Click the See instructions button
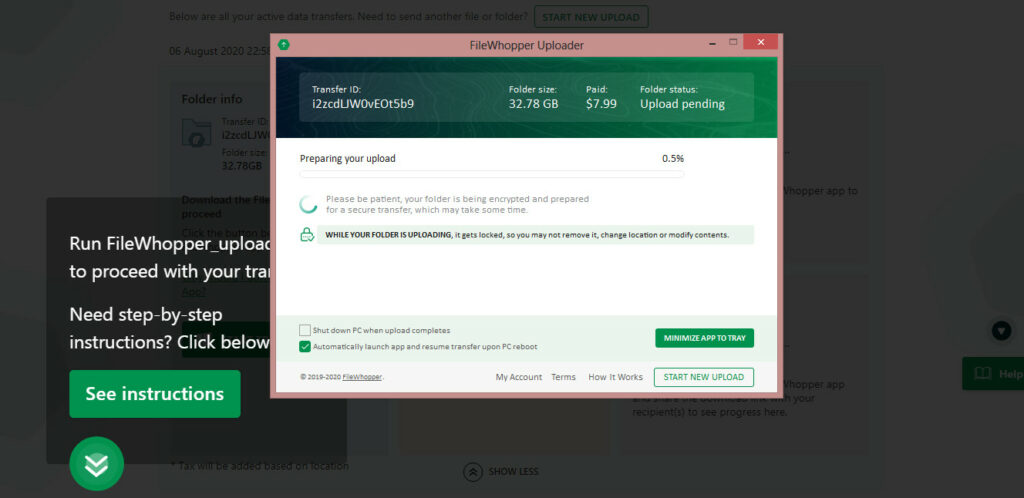 pos(155,394)
